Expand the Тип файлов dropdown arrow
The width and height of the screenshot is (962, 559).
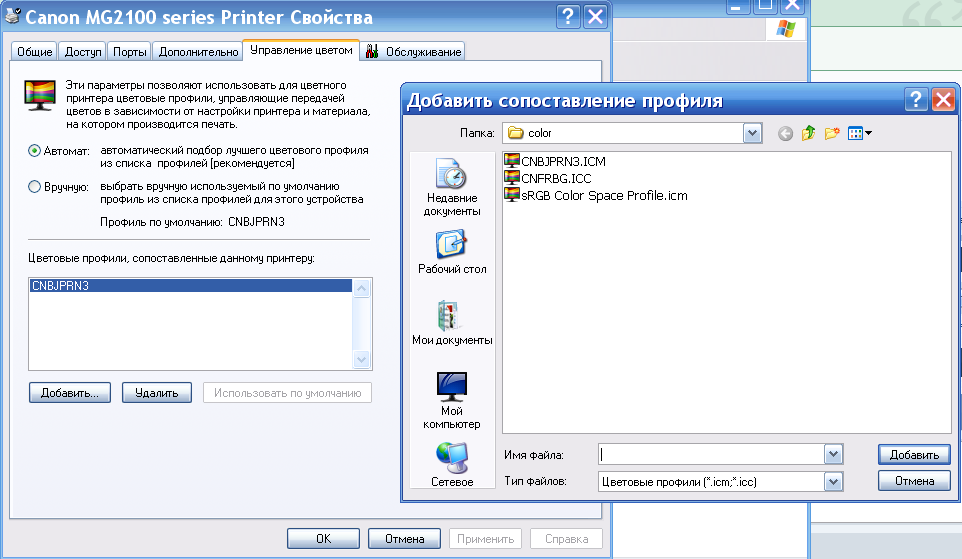coord(833,482)
